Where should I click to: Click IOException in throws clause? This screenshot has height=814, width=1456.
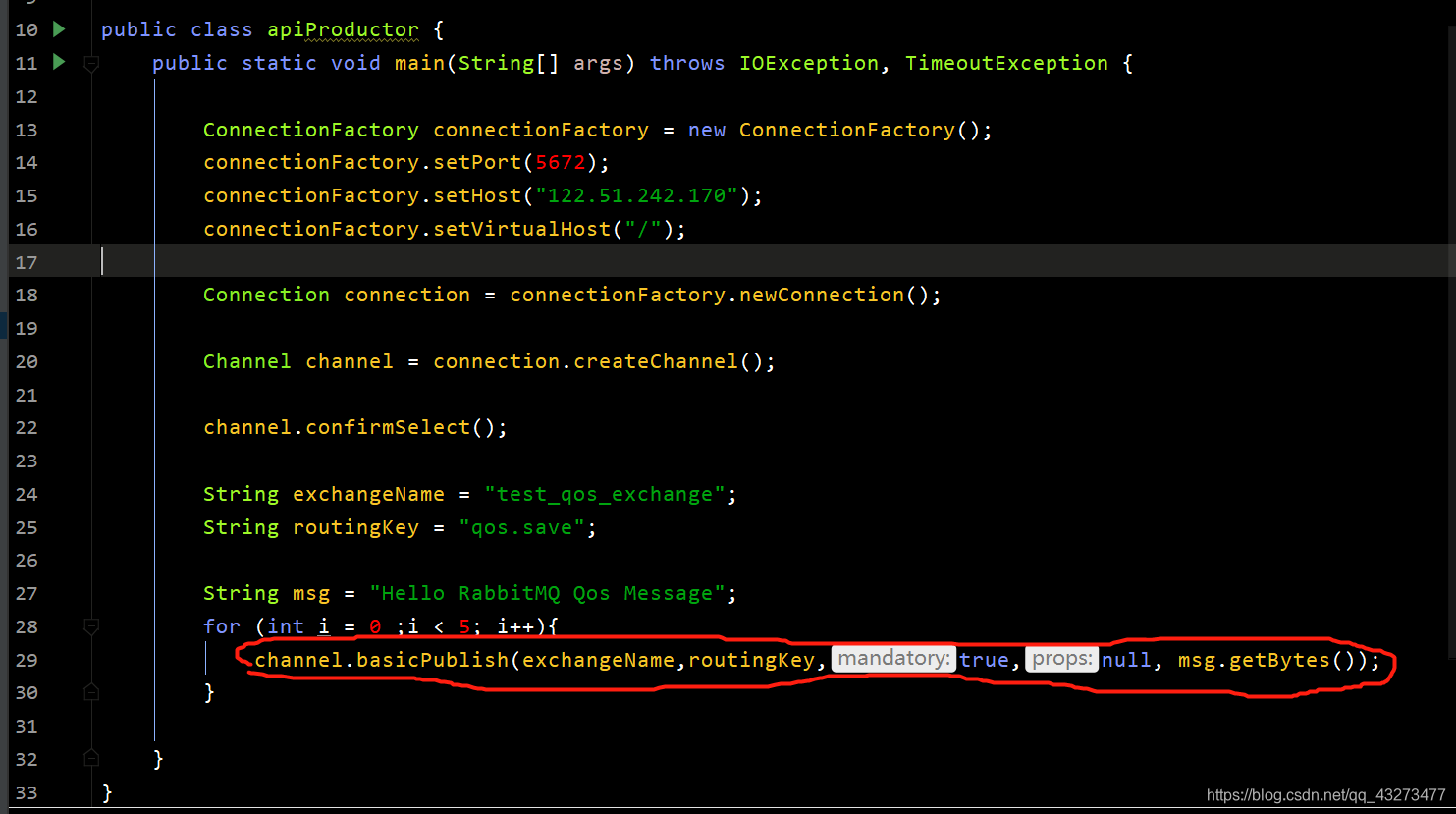(809, 63)
